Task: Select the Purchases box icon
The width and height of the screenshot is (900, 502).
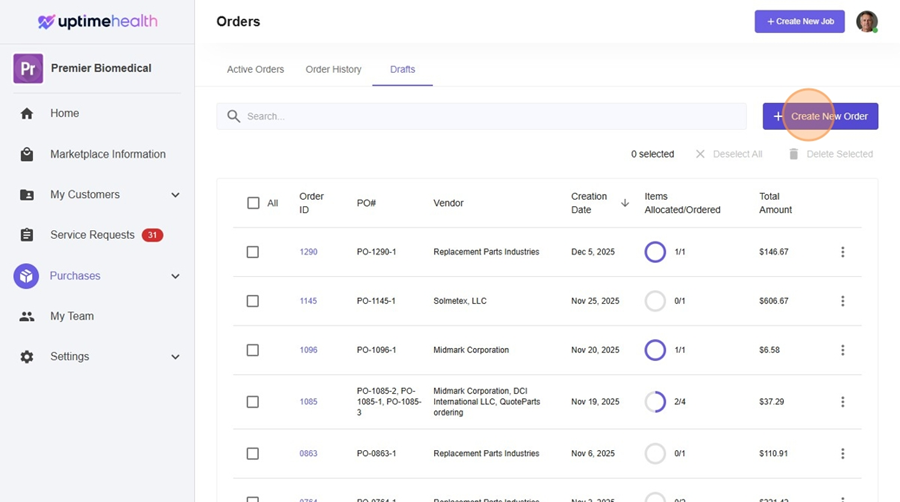Action: pyautogui.click(x=26, y=276)
